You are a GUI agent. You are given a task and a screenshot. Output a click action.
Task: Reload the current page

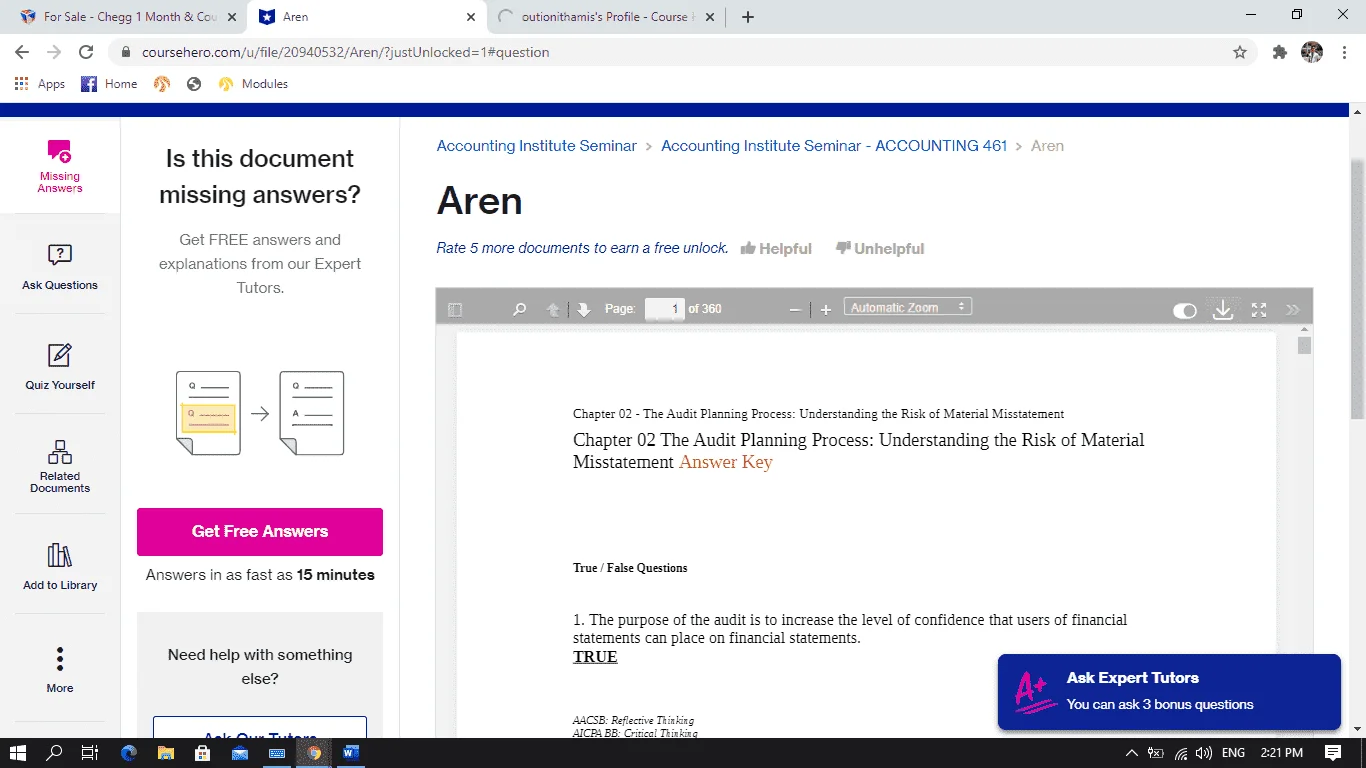click(86, 52)
